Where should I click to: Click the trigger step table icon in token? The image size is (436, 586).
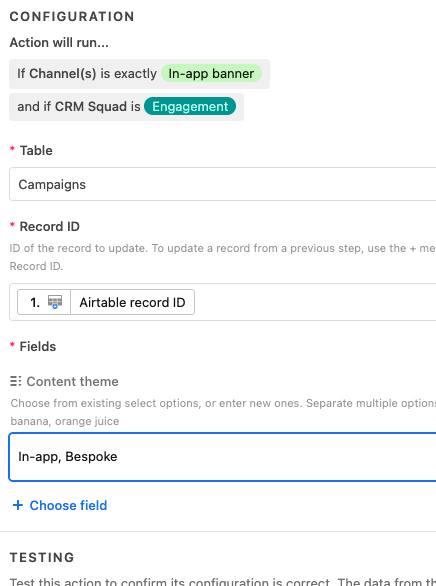tap(55, 302)
